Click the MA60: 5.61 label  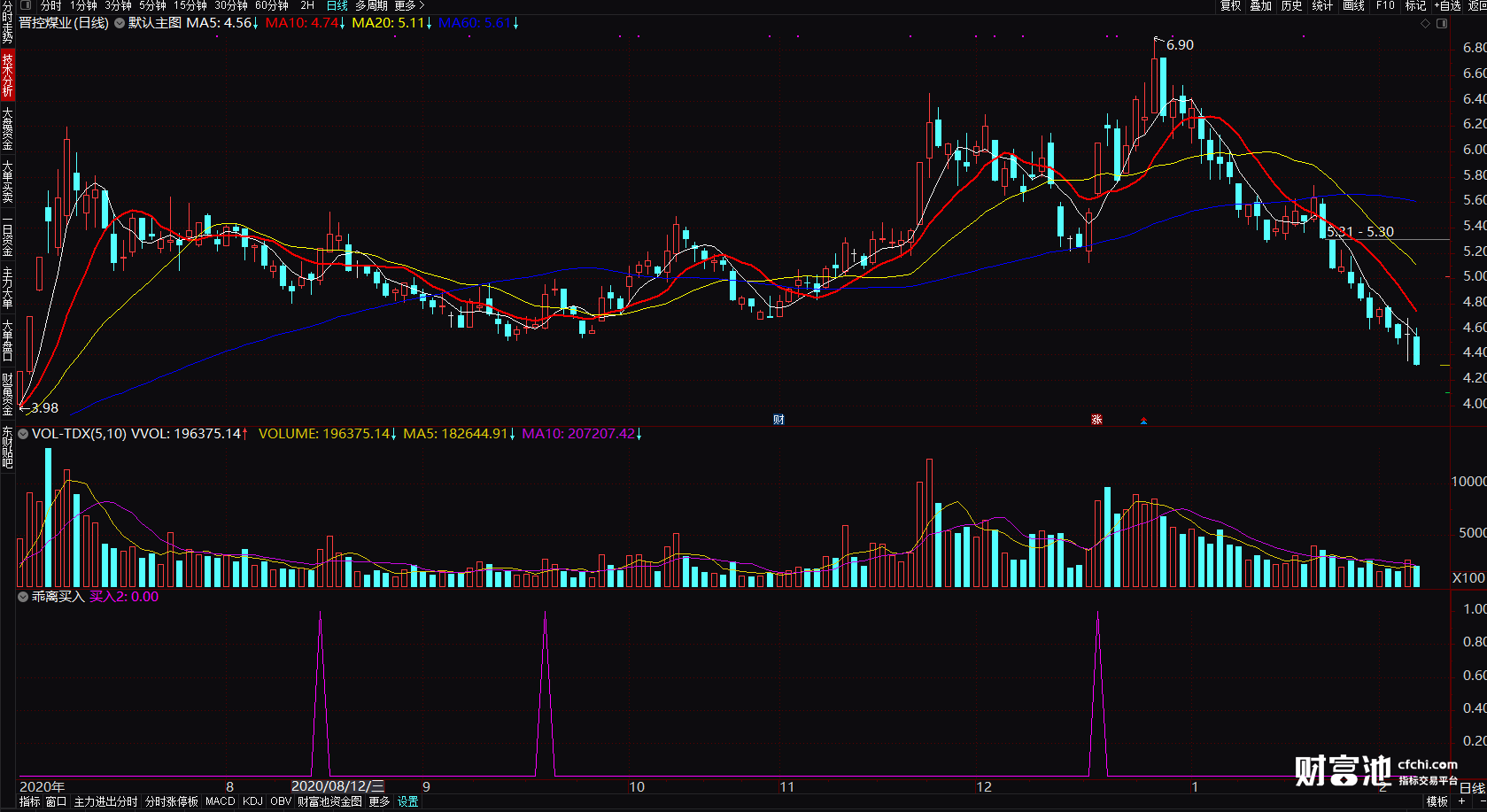coord(478,23)
